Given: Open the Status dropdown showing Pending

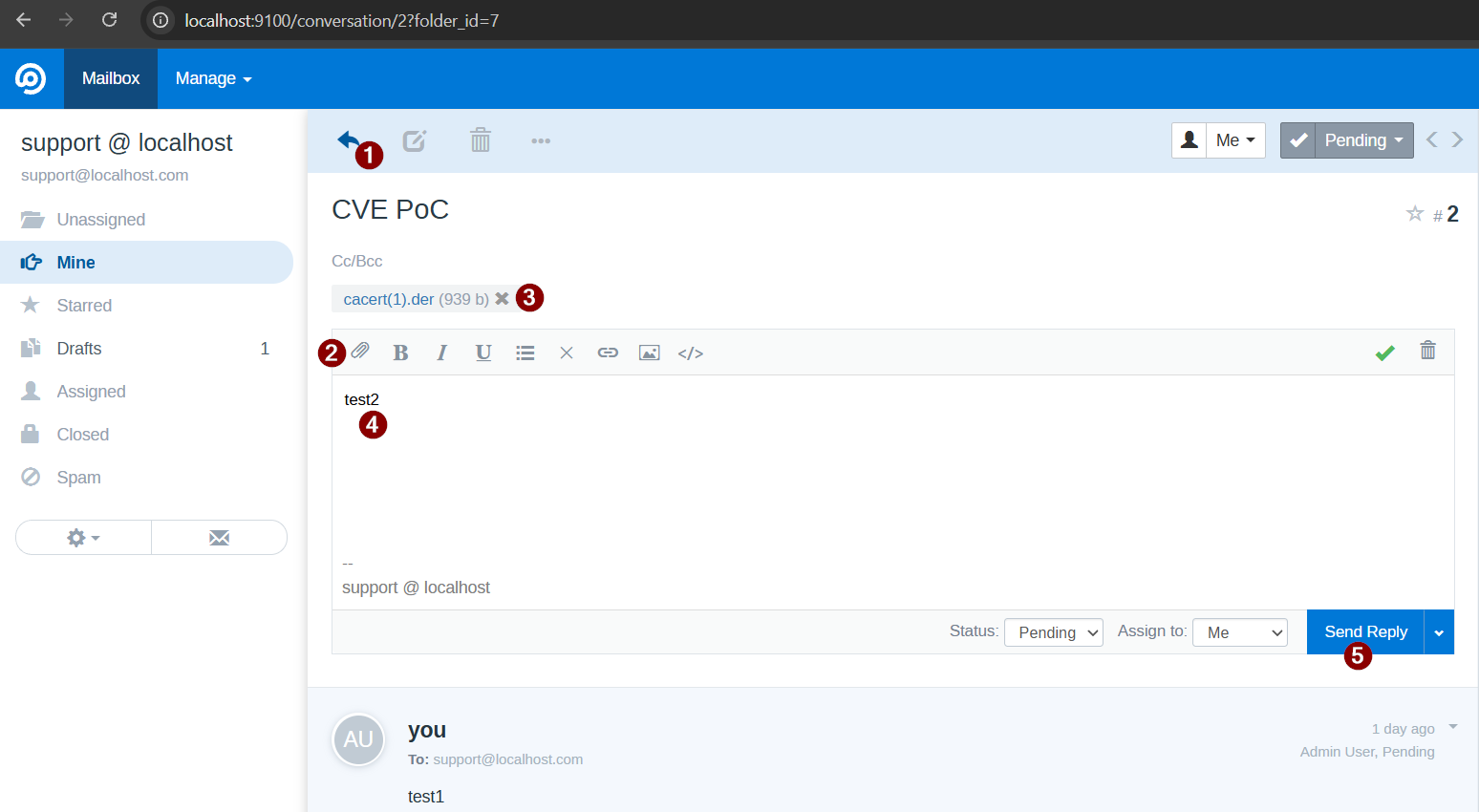Looking at the screenshot, I should 1053,632.
